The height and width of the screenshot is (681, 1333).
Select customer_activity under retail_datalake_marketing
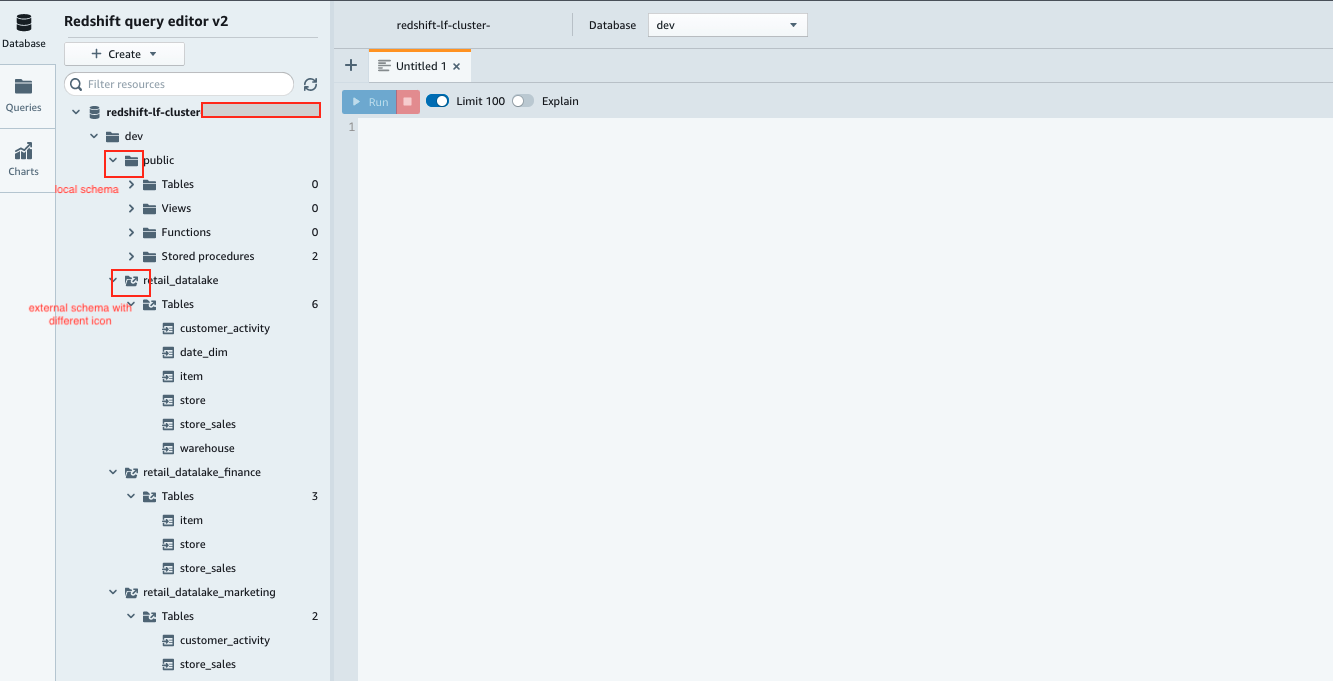(x=225, y=640)
